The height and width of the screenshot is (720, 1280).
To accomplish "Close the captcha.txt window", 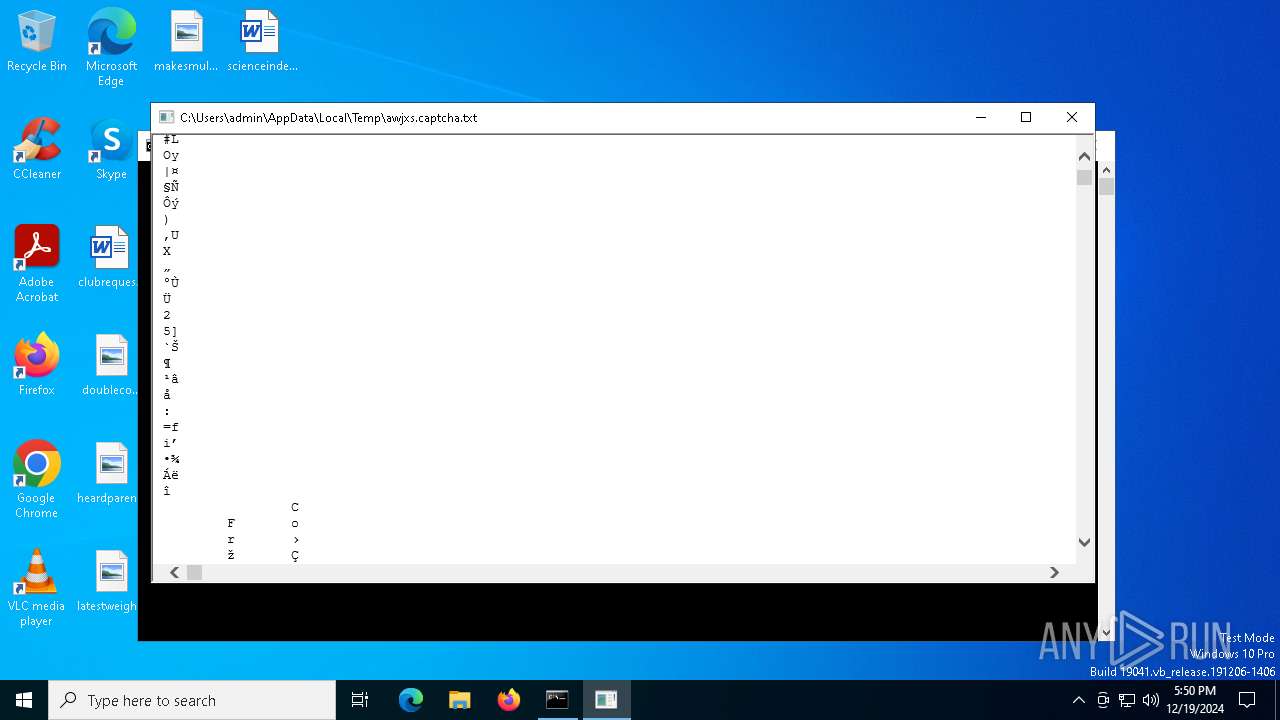I will 1072,117.
